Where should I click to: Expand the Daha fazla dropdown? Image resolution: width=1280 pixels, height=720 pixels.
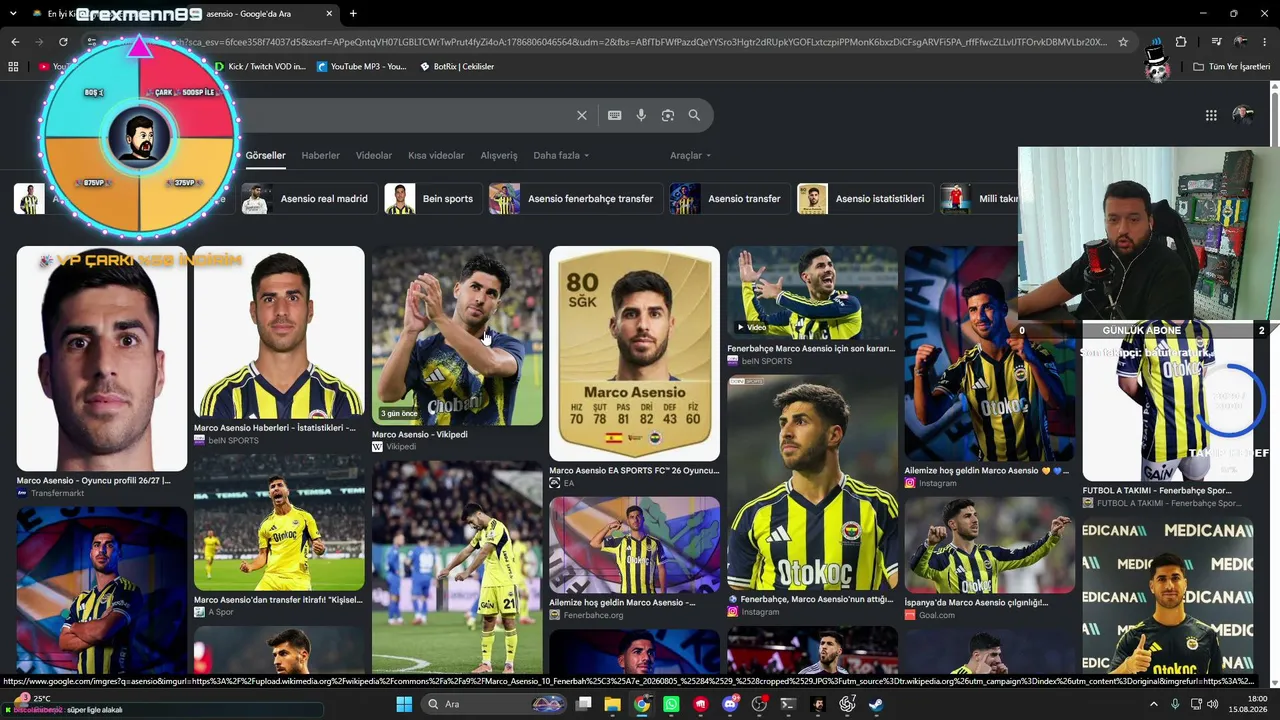[x=561, y=156]
